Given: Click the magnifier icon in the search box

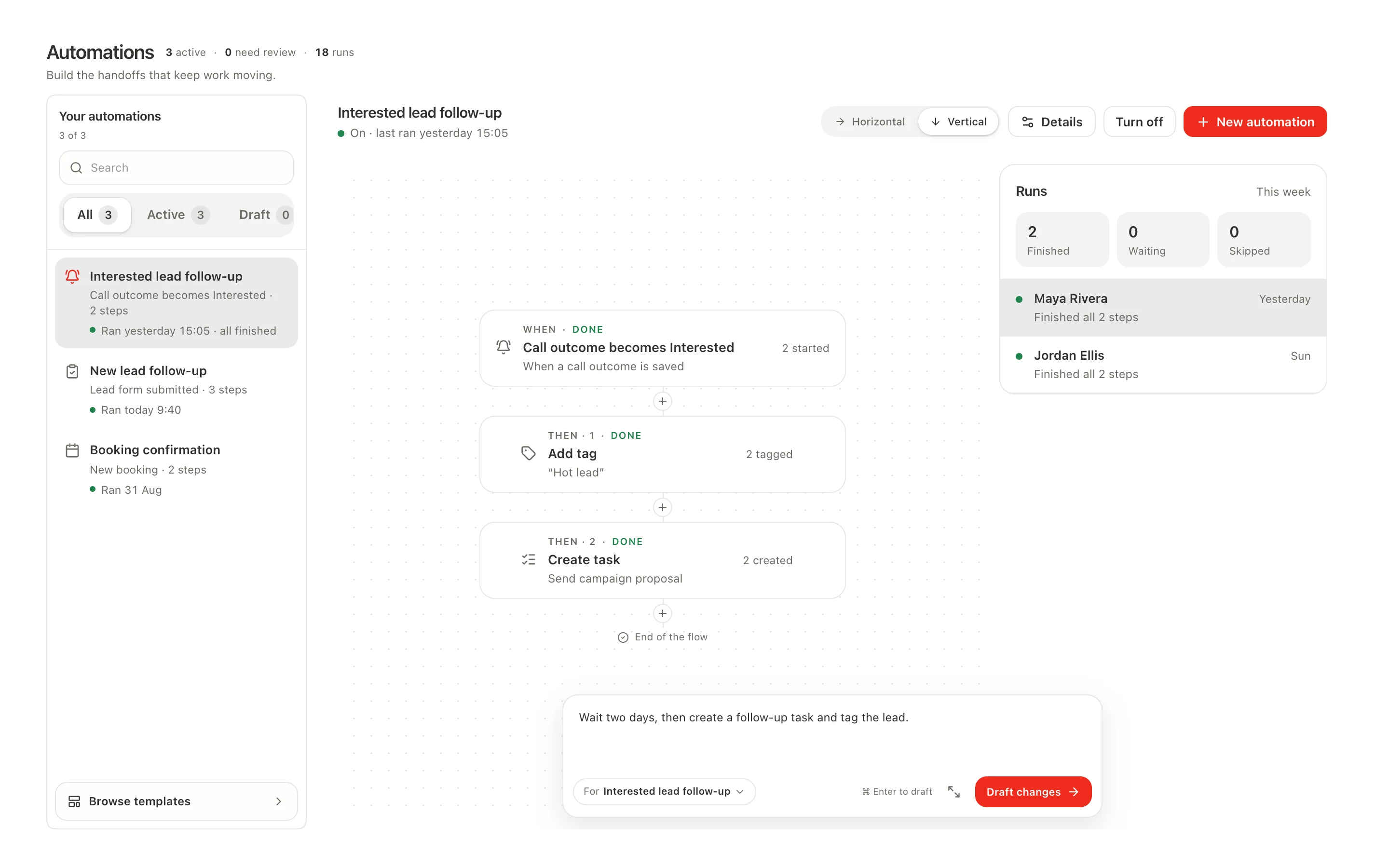Looking at the screenshot, I should click(x=76, y=168).
